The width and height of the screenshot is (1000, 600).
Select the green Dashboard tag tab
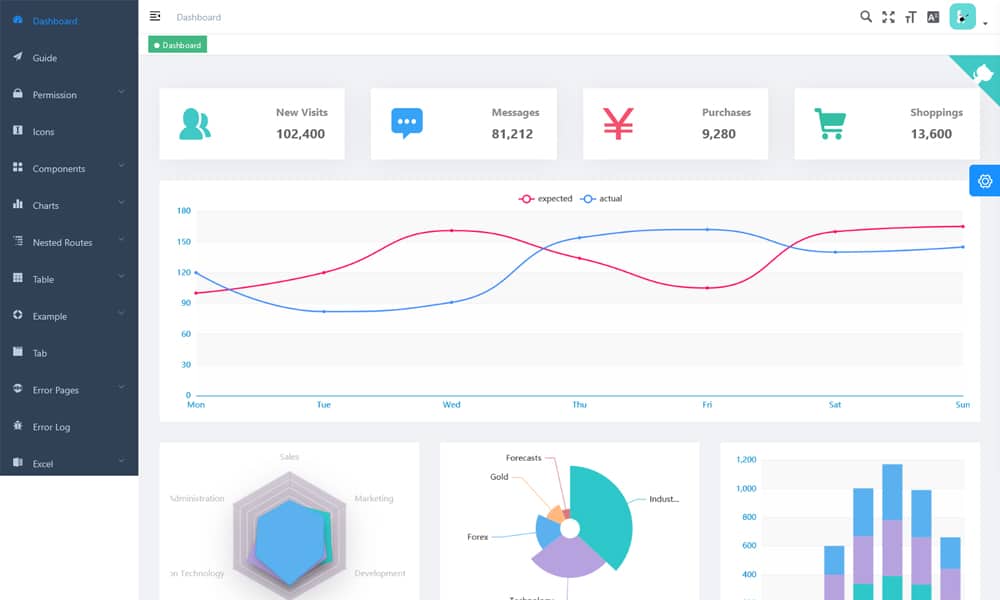click(177, 45)
